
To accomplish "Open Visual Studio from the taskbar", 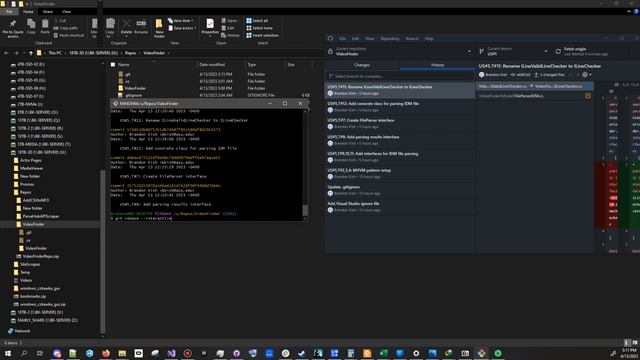I will (x=171, y=353).
